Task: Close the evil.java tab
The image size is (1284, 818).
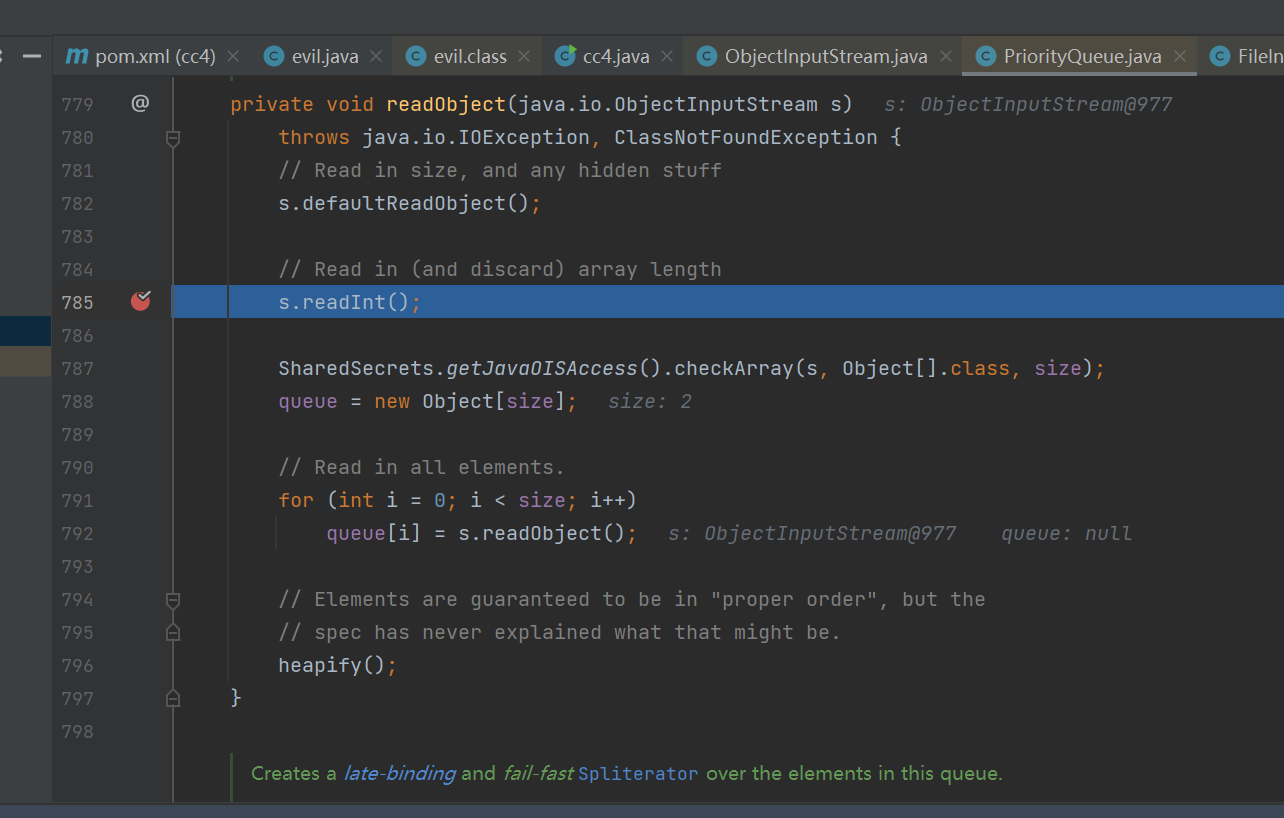Action: coord(376,56)
